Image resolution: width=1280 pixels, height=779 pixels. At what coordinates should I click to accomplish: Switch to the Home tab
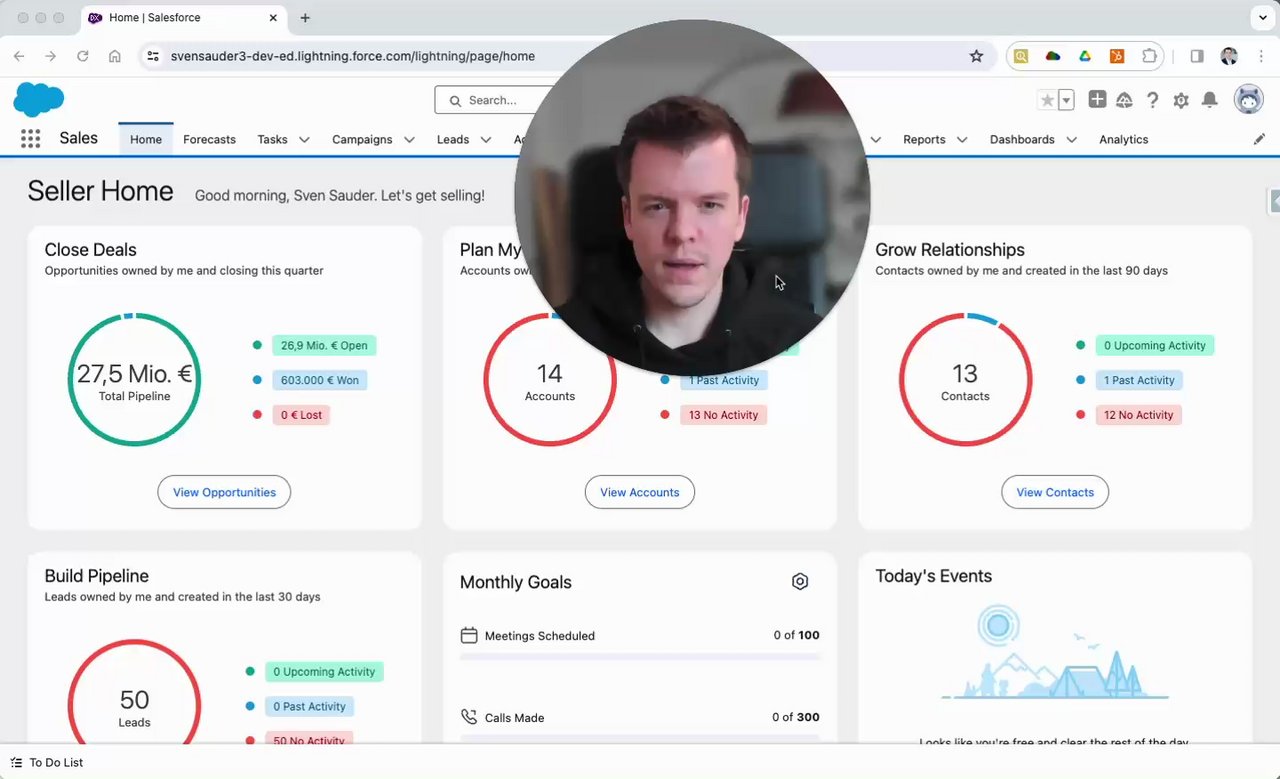(146, 139)
